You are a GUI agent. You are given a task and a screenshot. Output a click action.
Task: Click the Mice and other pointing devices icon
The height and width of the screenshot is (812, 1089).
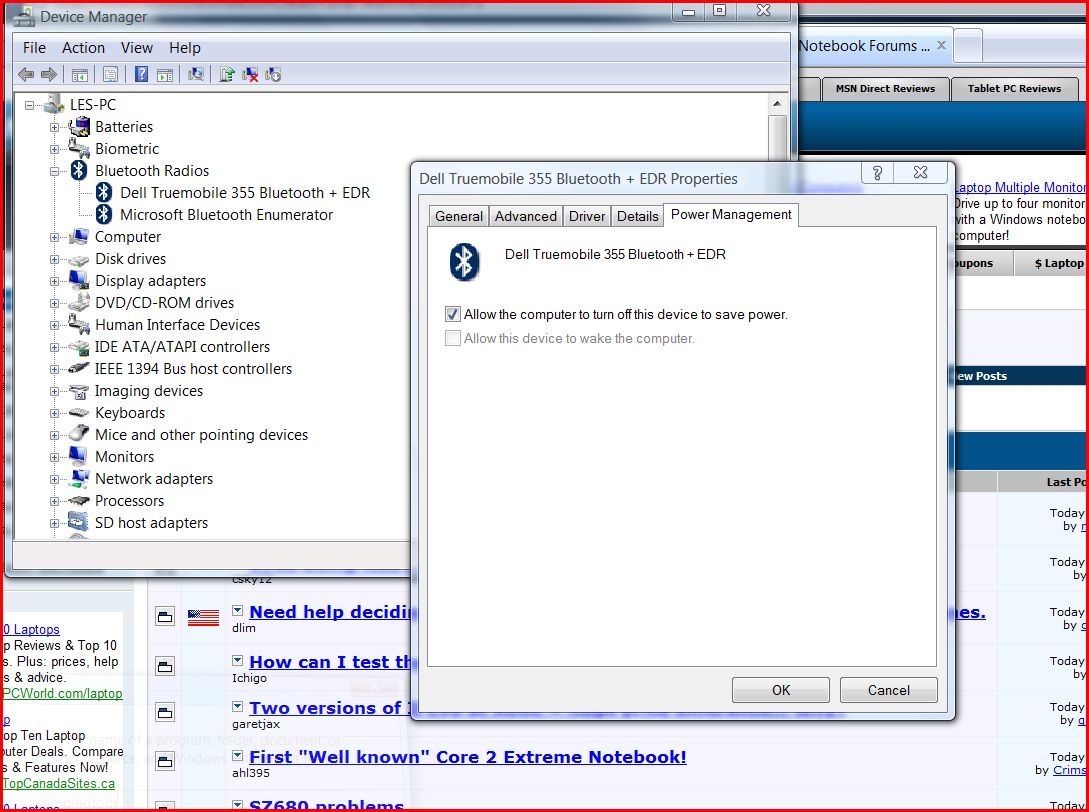point(79,434)
